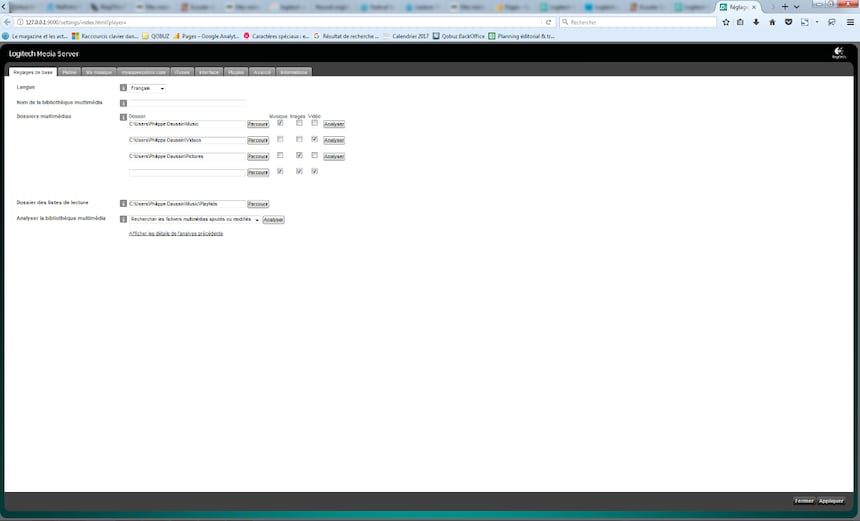Click the info icon beside Dossiers multimédias
860x521 pixels.
pyautogui.click(x=123, y=117)
